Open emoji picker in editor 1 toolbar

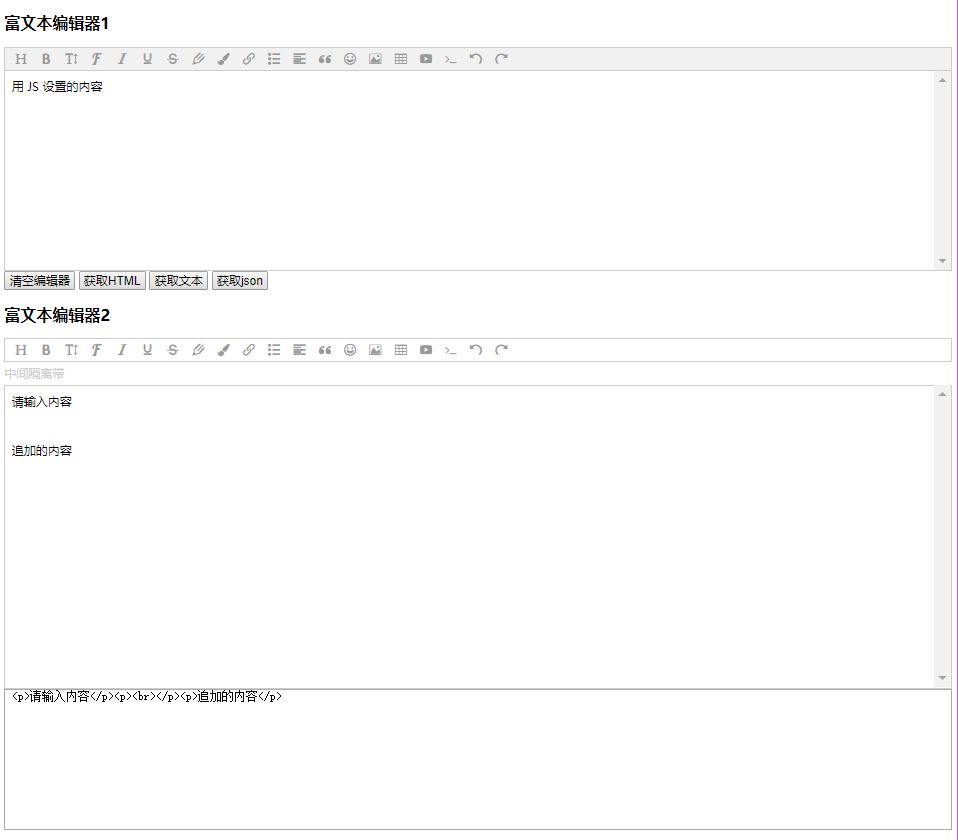click(x=350, y=59)
